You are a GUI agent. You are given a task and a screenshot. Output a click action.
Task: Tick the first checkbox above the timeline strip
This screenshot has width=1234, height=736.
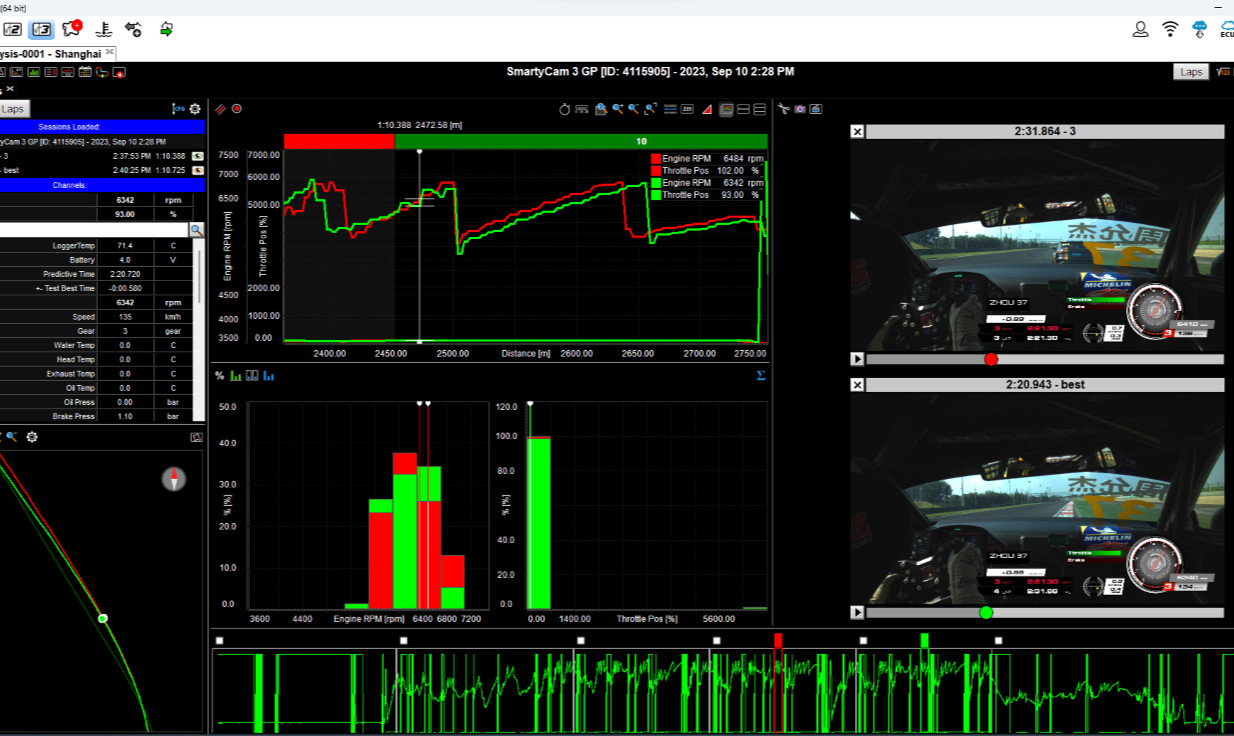click(219, 640)
